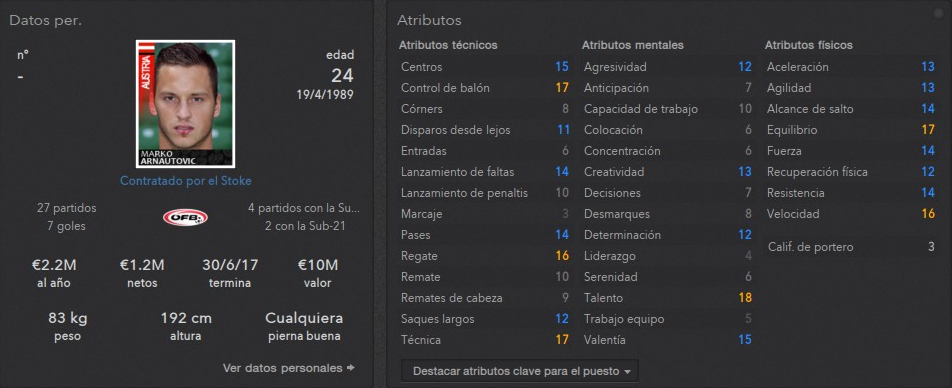952x388 pixels.
Task: Click the Datos per. panel title
Action: [46, 21]
